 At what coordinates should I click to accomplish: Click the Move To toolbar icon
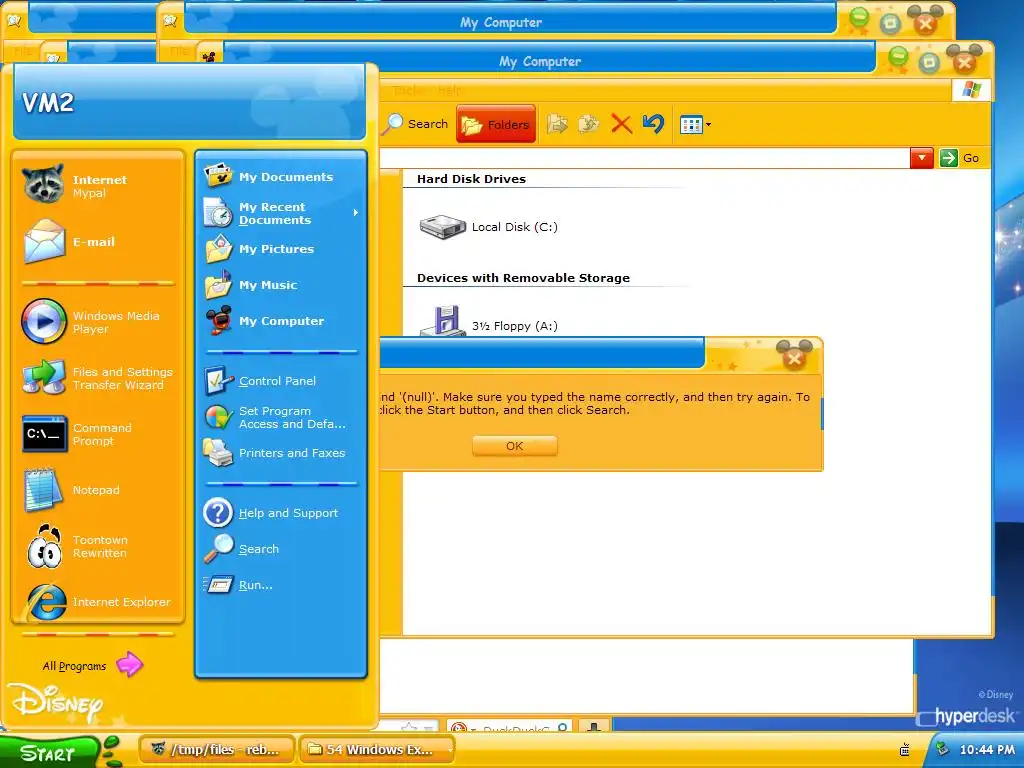557,123
